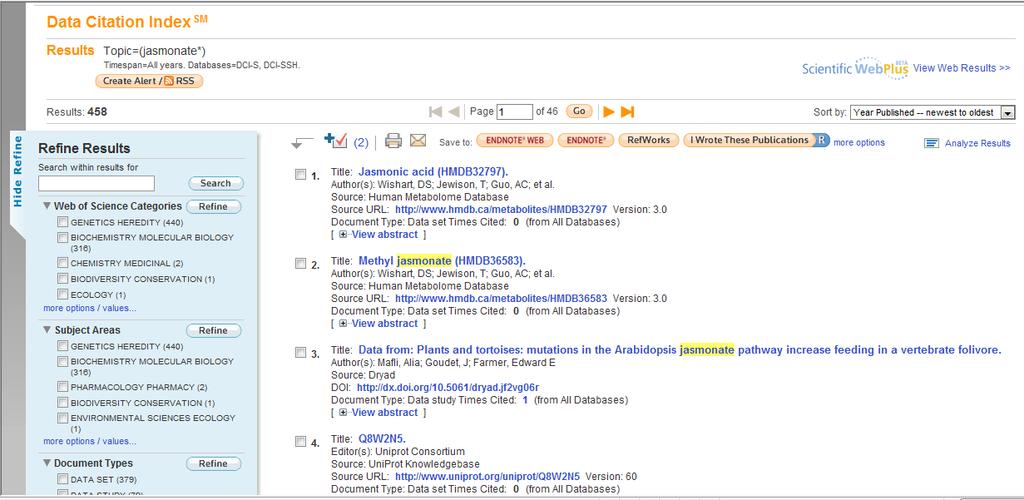The height and width of the screenshot is (500, 1024).
Task: Go to previous page arrow icon
Action: pos(454,112)
